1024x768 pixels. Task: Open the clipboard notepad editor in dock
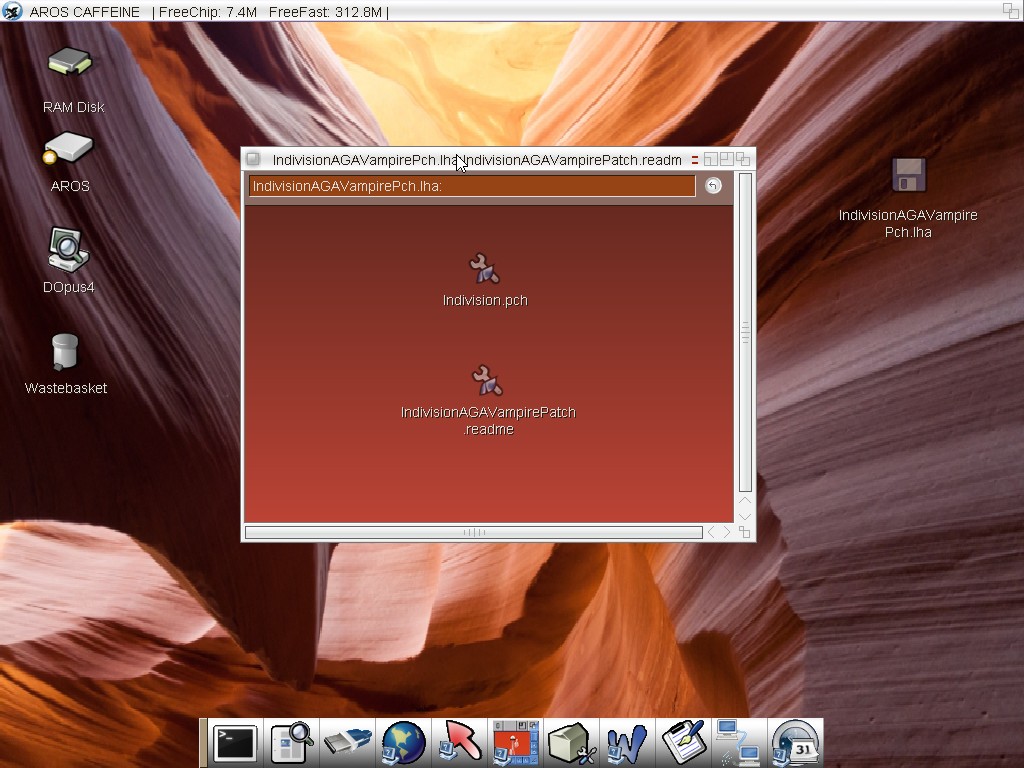(684, 744)
